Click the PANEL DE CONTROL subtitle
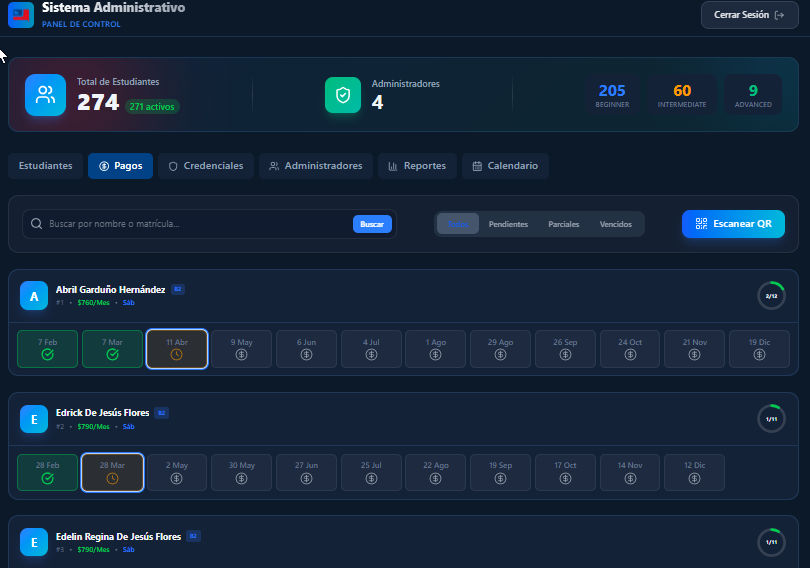 click(81, 24)
